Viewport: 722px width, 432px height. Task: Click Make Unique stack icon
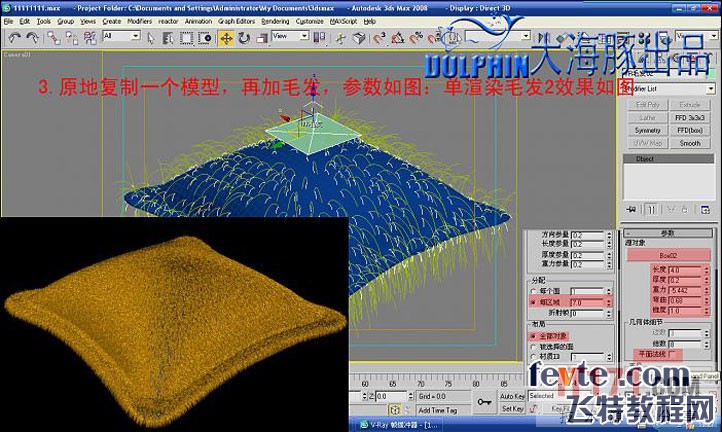(x=671, y=210)
